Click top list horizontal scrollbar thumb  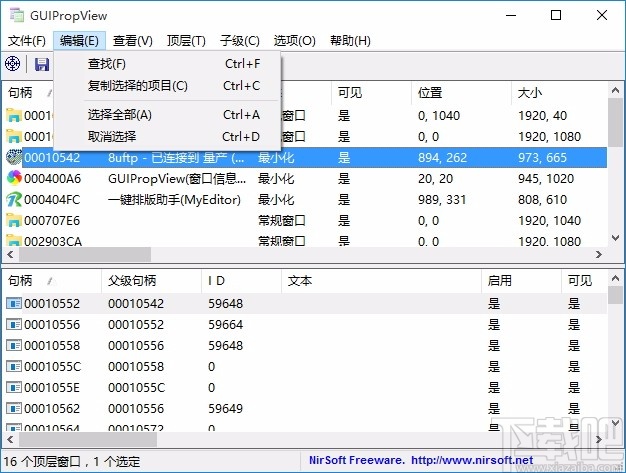pyautogui.click(x=85, y=254)
